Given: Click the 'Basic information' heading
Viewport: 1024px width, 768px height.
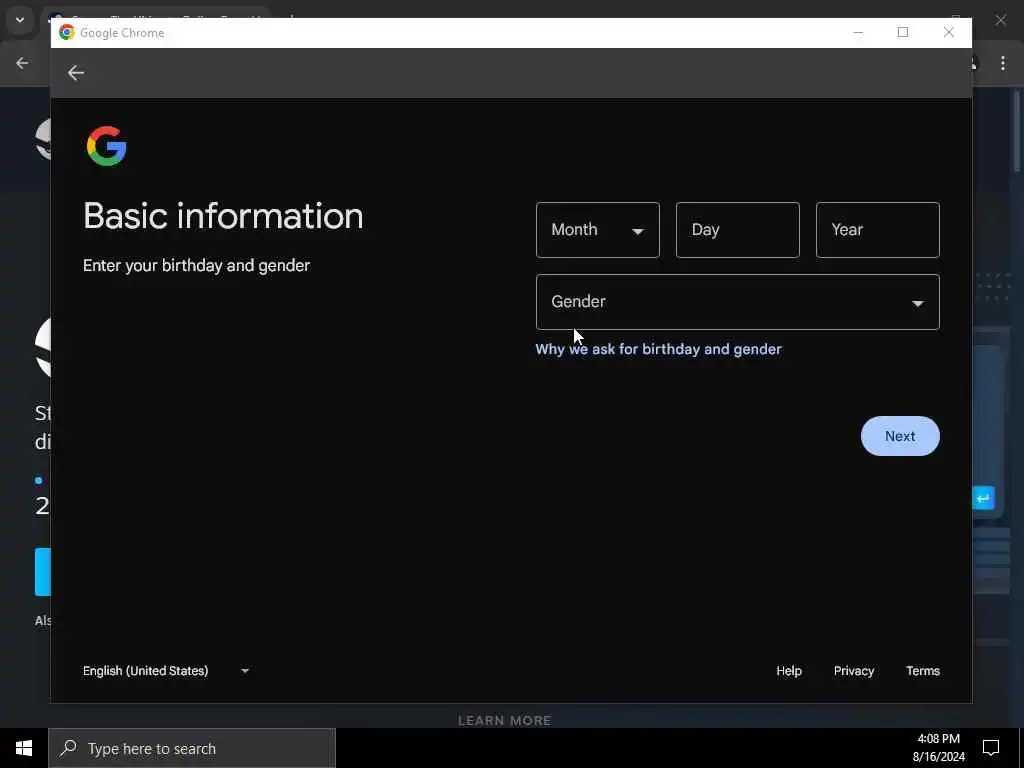Looking at the screenshot, I should [x=223, y=216].
